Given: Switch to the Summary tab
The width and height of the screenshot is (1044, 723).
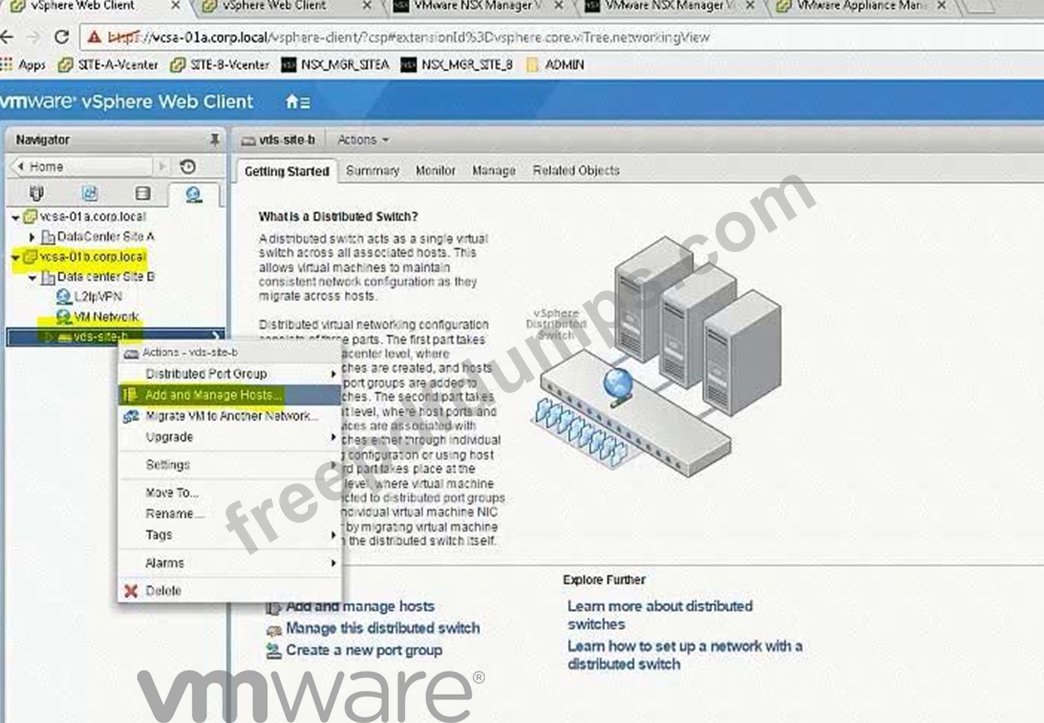Looking at the screenshot, I should point(373,170).
